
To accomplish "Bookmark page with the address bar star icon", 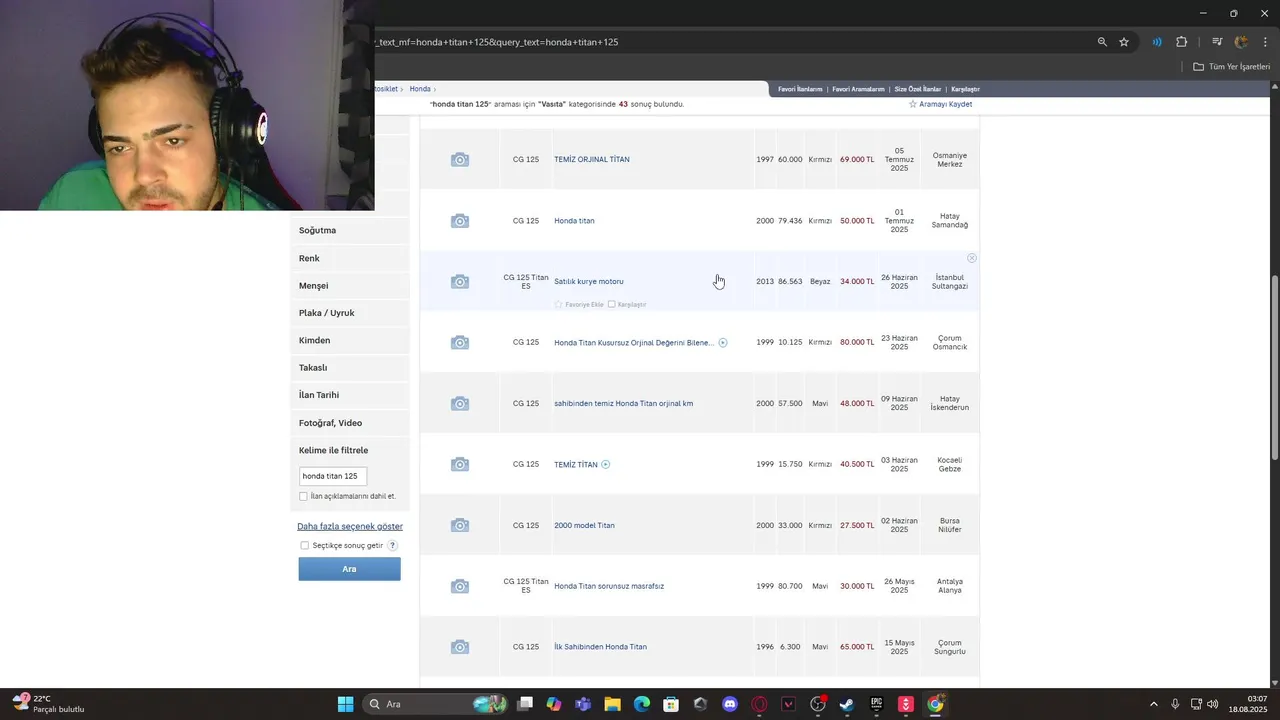I will tap(1124, 42).
